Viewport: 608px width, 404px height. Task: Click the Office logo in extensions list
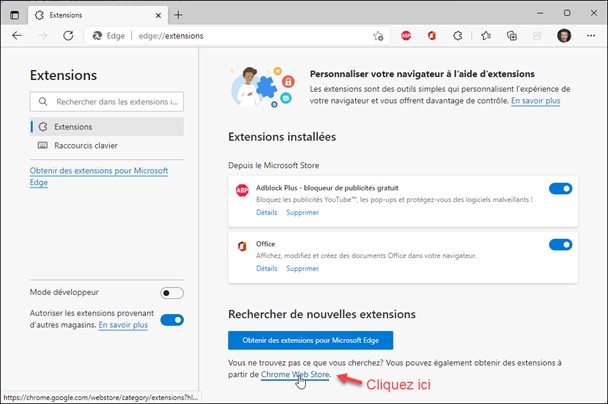242,246
